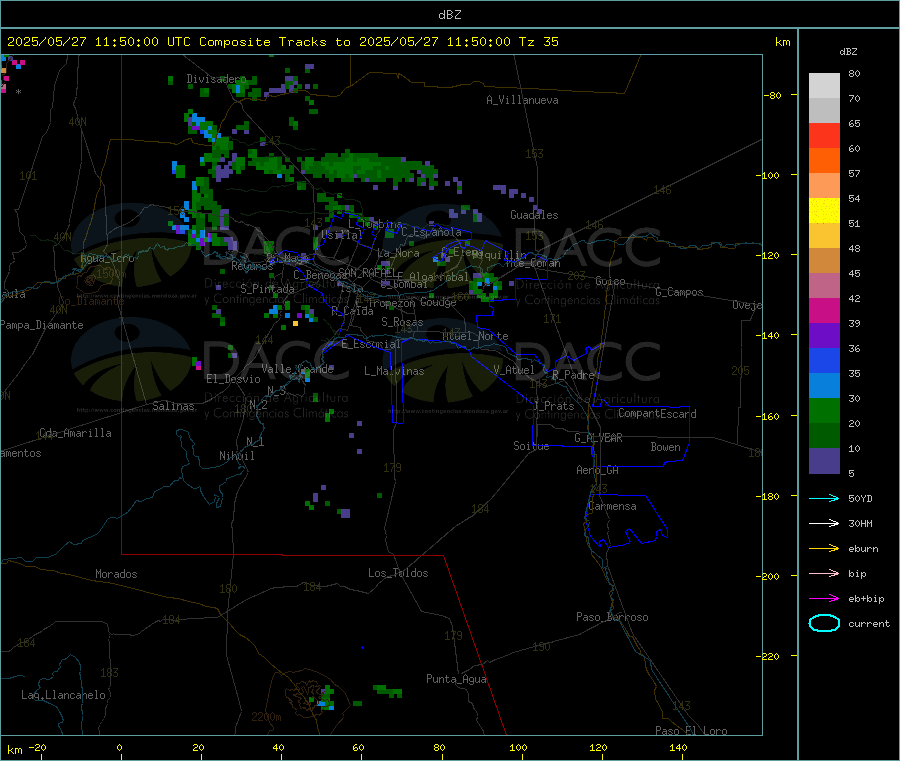
Task: Click the yellow radar pixel south of S_Pintada
Action: pos(296,324)
